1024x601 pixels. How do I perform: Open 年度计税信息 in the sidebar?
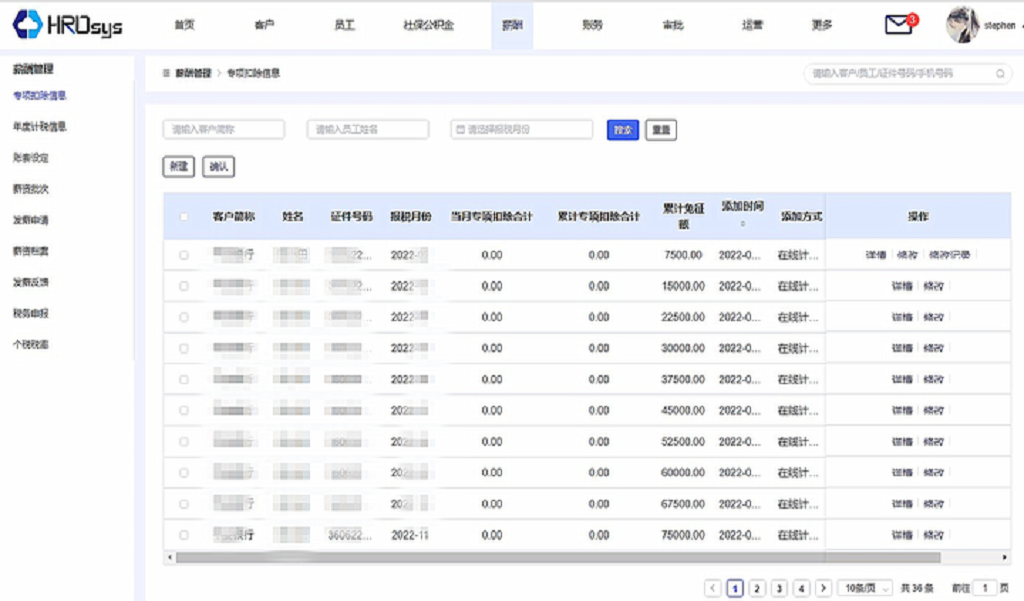click(x=40, y=127)
